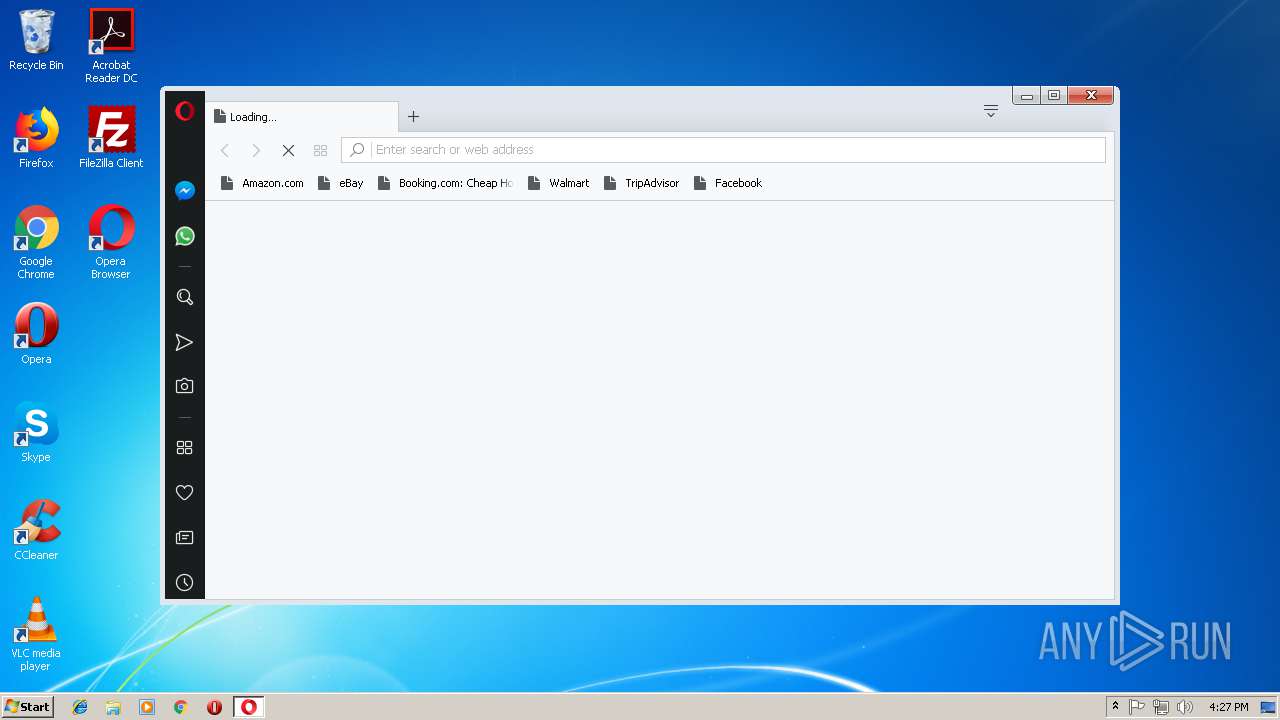Open bookmarks heart icon
The height and width of the screenshot is (720, 1280).
(184, 492)
